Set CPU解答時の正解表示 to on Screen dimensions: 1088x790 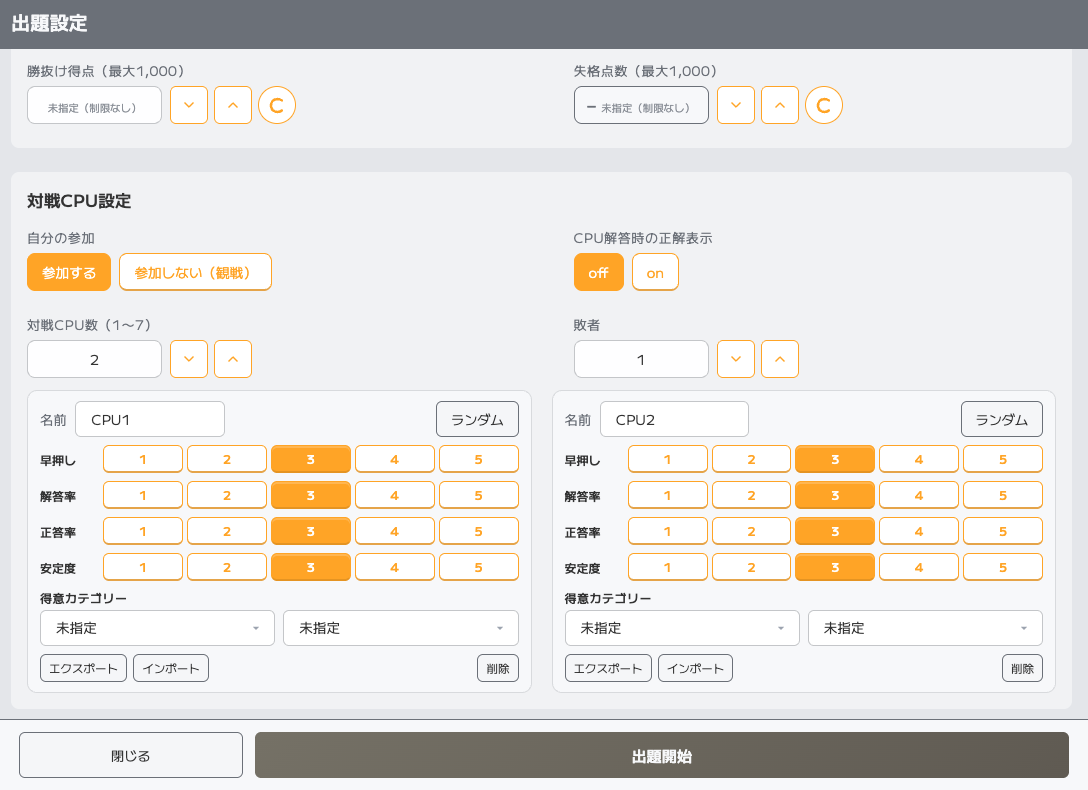[655, 273]
